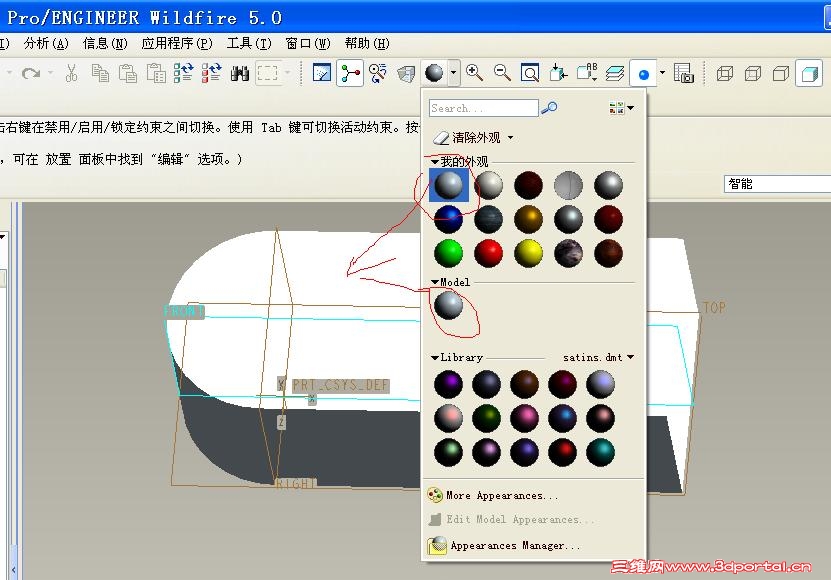This screenshot has height=580, width=831.
Task: Select the gray Model appearance sphere
Action: point(448,305)
